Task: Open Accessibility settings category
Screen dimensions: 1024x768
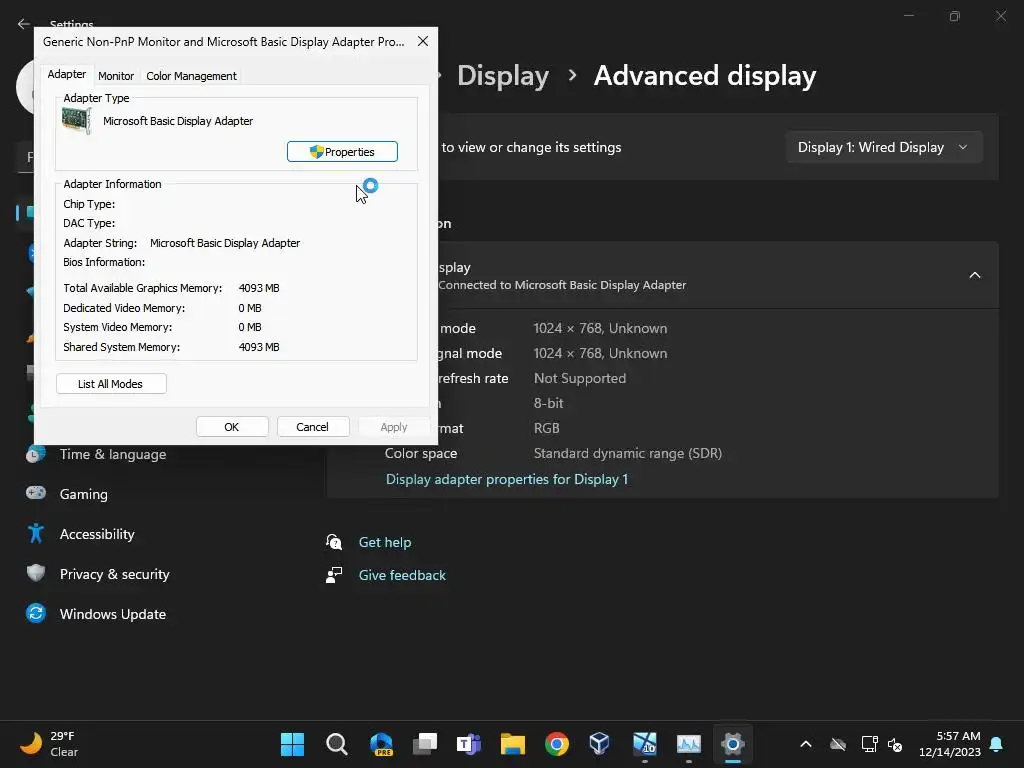Action: (x=97, y=534)
